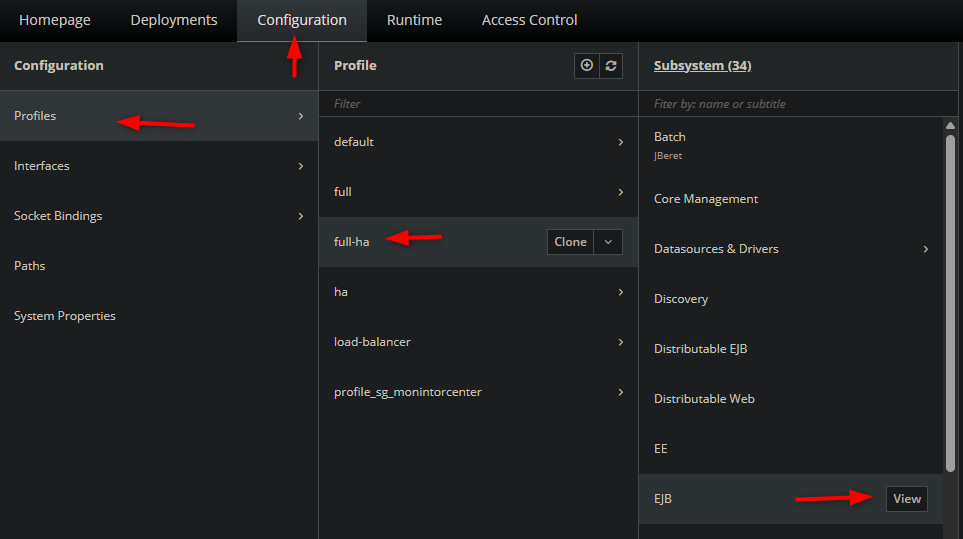Click the Subsystem (34) header link

click(702, 66)
